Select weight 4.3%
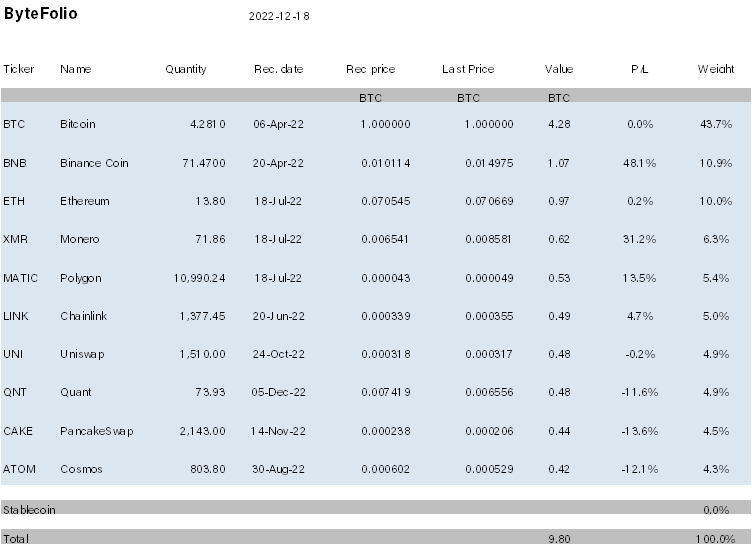 pyautogui.click(x=716, y=469)
